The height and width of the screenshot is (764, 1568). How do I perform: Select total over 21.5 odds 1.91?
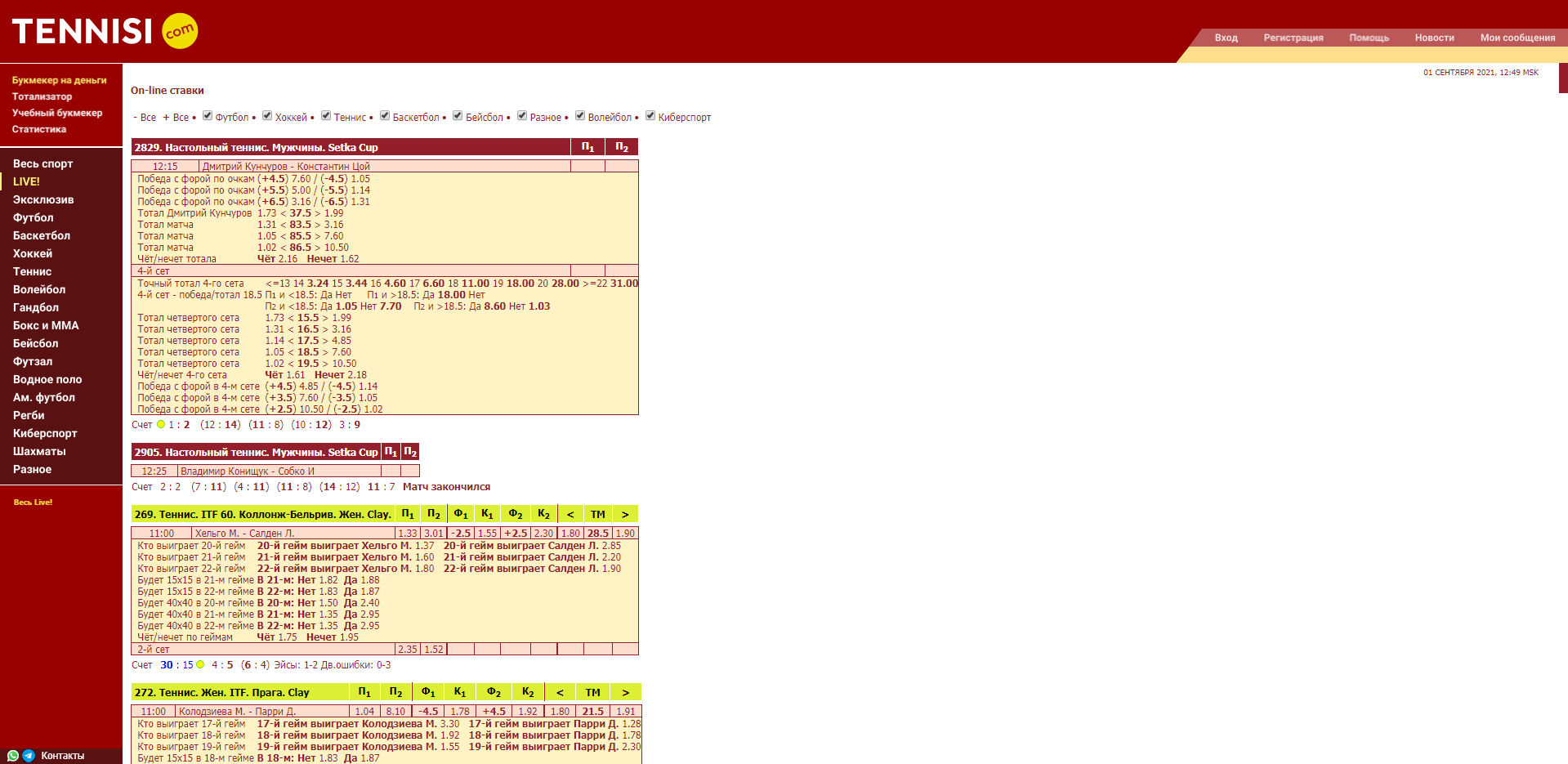pyautogui.click(x=626, y=712)
